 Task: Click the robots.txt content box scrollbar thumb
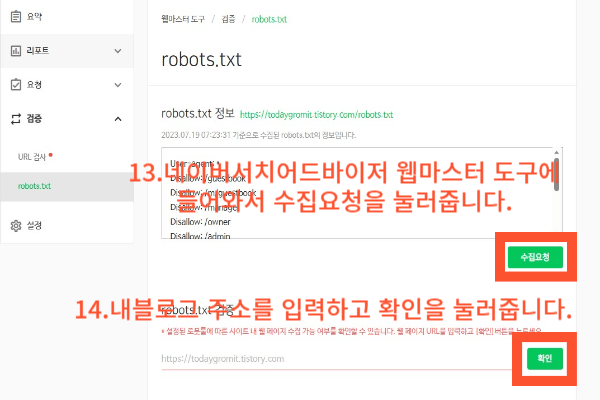556,174
